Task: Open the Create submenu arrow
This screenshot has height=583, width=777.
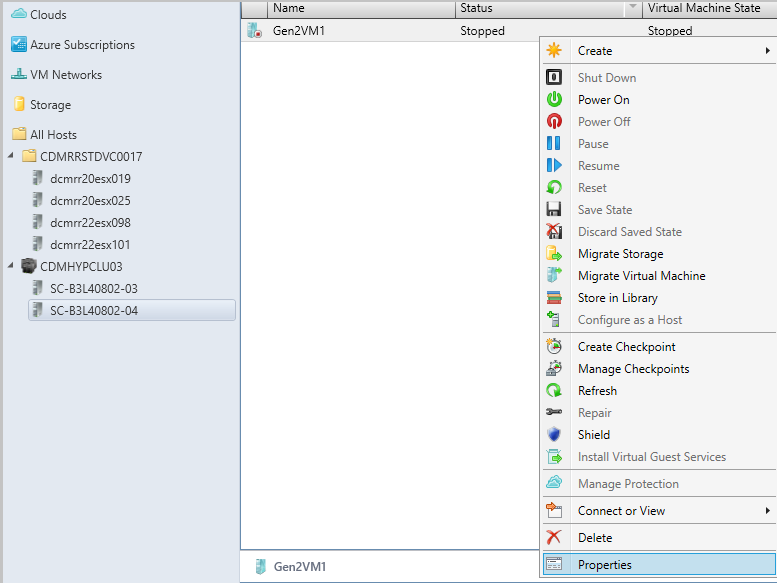Action: click(x=767, y=51)
